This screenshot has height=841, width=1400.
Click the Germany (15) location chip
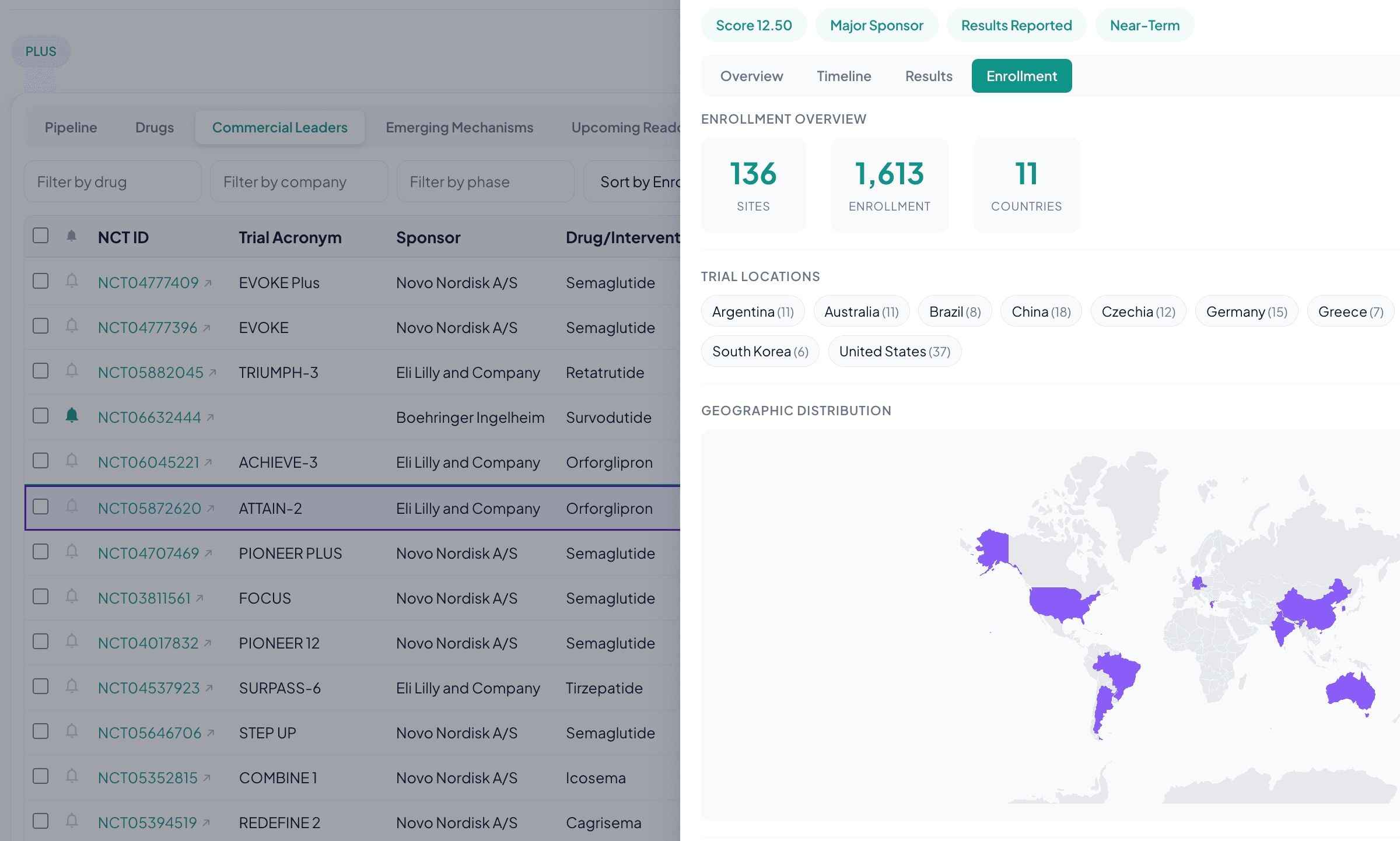tap(1247, 312)
